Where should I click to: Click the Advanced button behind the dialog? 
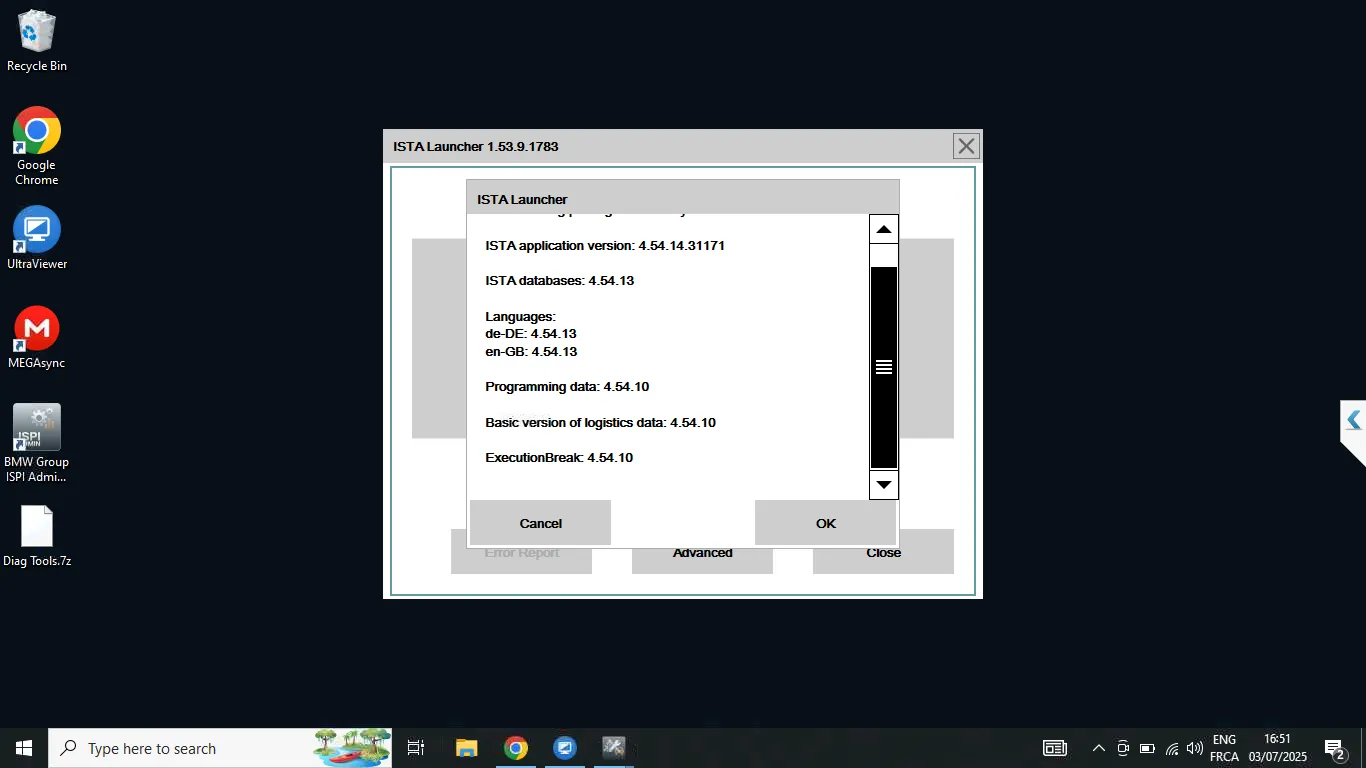702,558
